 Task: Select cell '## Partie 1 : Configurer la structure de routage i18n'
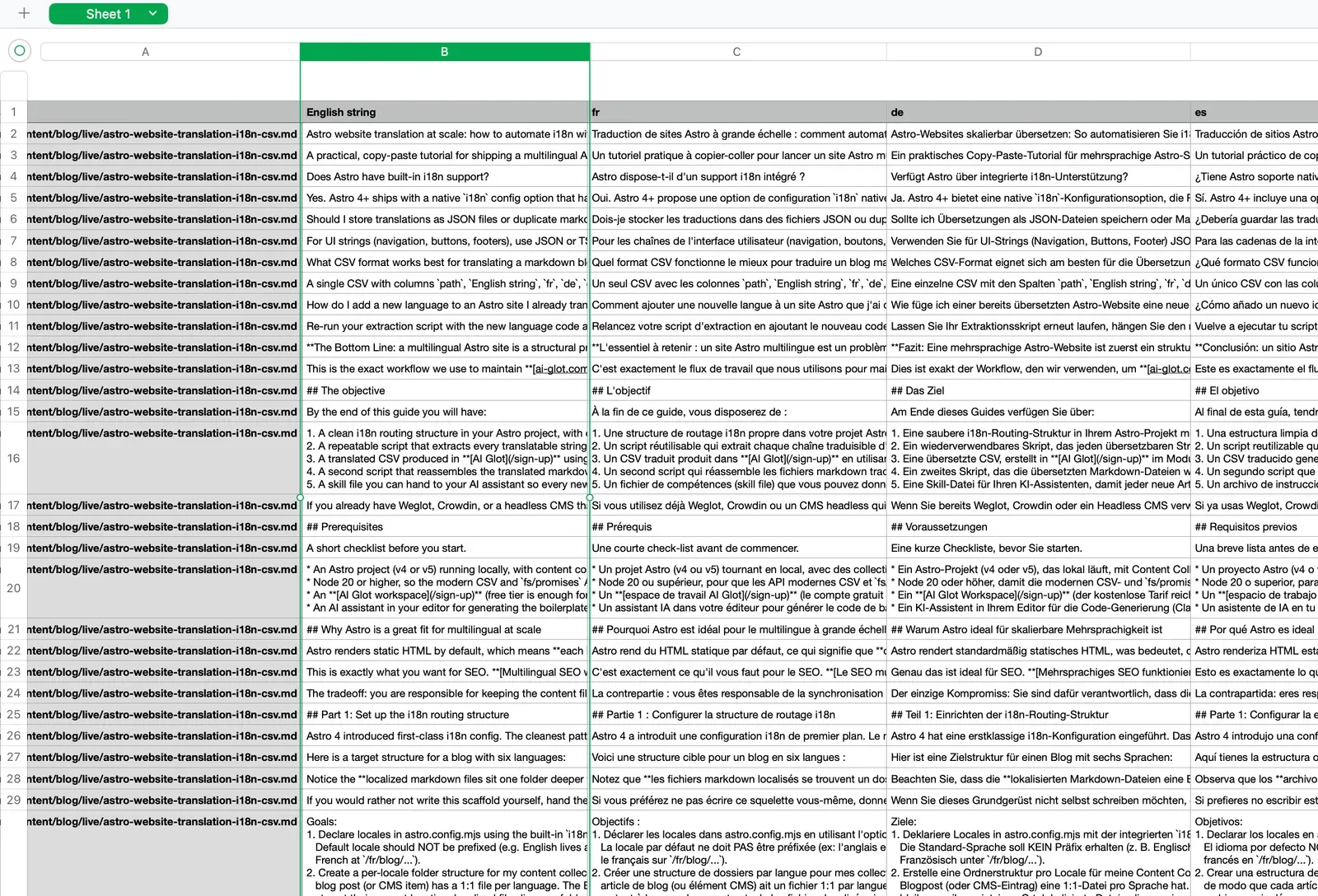pos(738,715)
